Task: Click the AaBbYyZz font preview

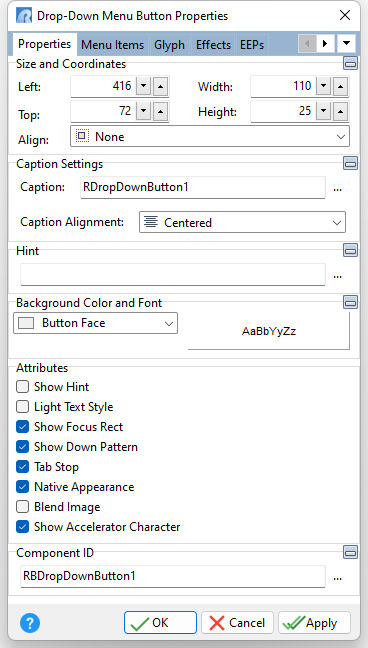Action: [269, 331]
